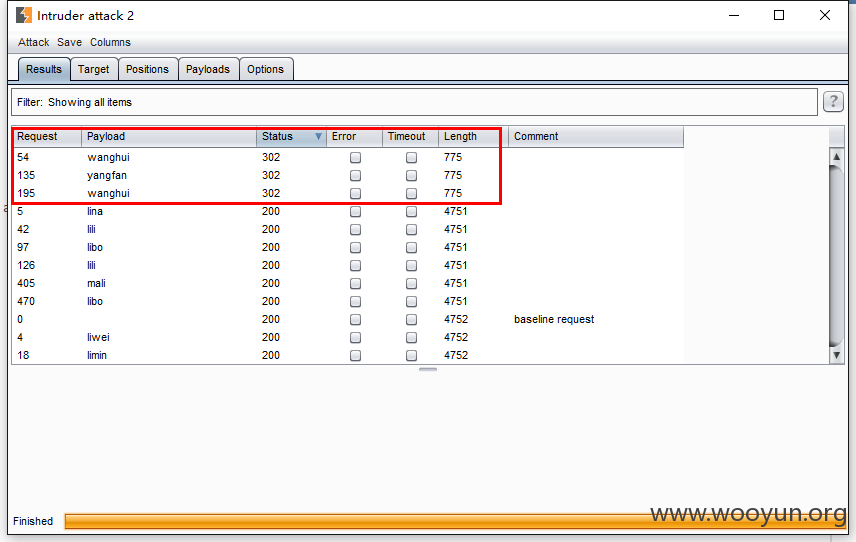
Task: Select payload libo in request 97
Action: pyautogui.click(x=95, y=247)
